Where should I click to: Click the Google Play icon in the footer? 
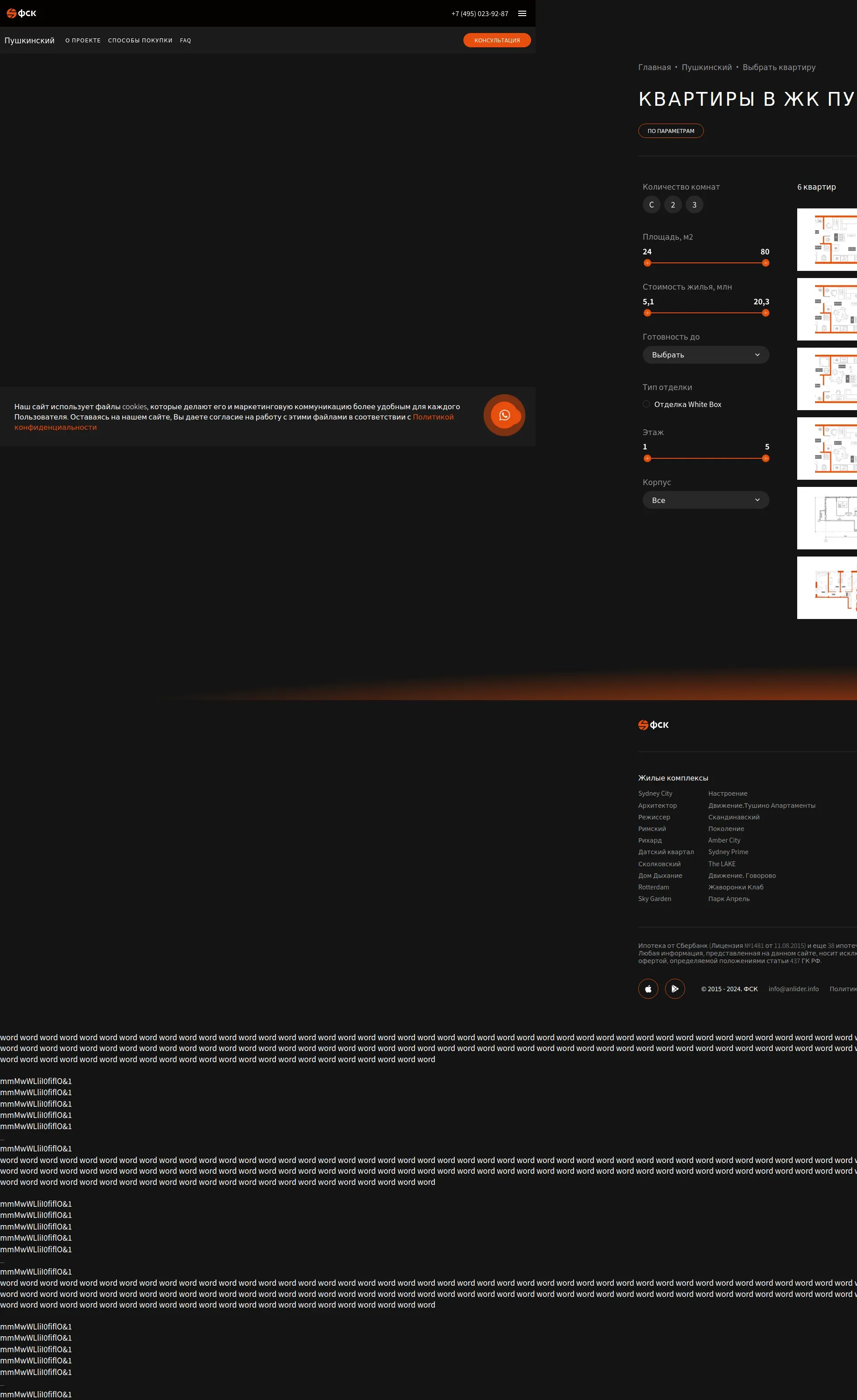[674, 989]
